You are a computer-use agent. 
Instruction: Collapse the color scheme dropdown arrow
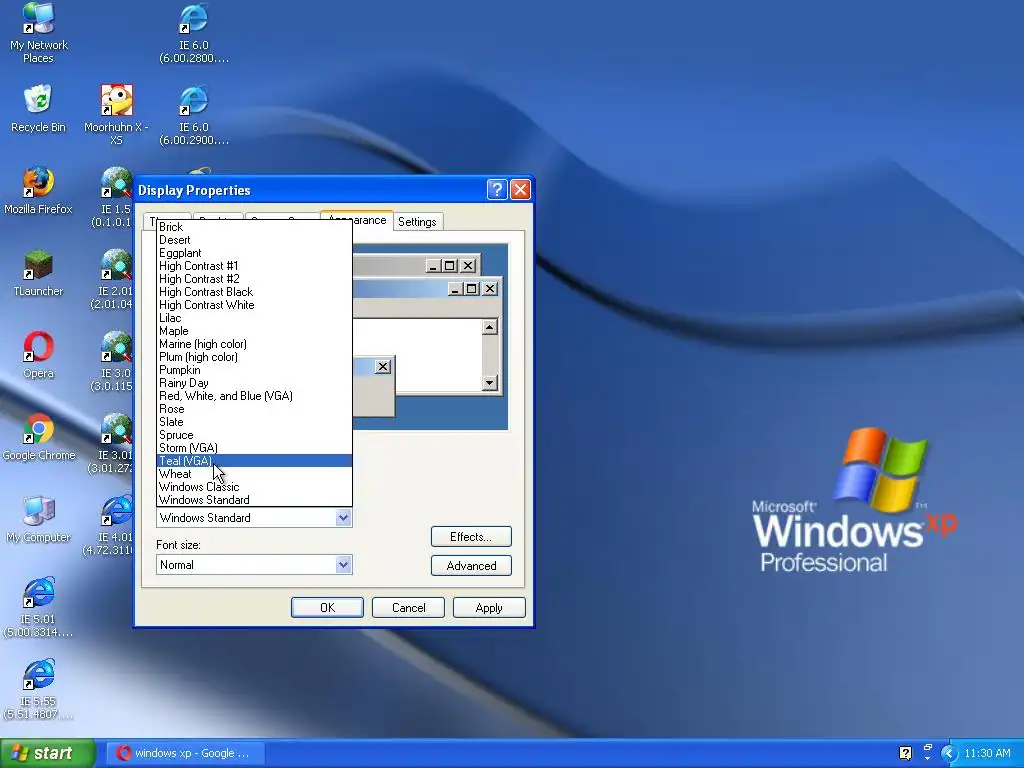343,518
